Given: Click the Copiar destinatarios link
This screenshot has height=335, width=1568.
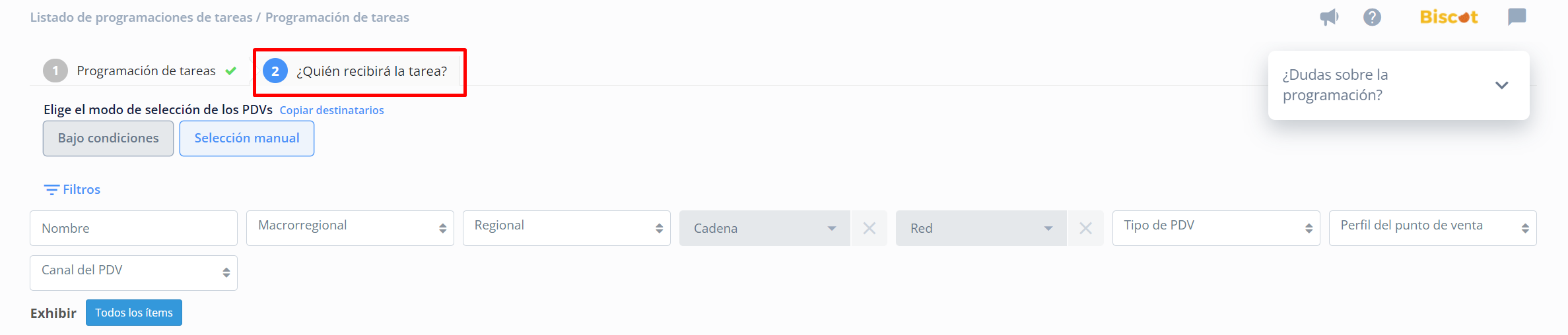Looking at the screenshot, I should (x=331, y=110).
